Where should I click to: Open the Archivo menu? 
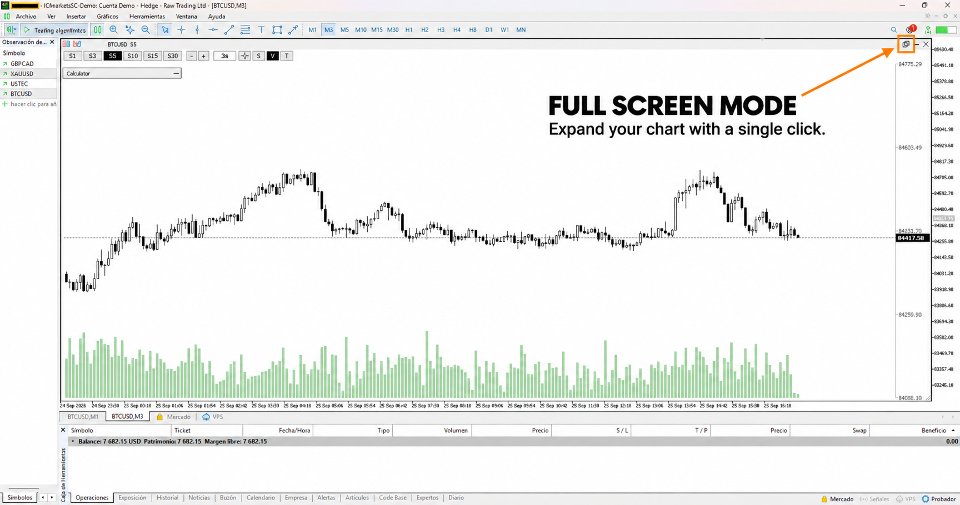pyautogui.click(x=26, y=17)
